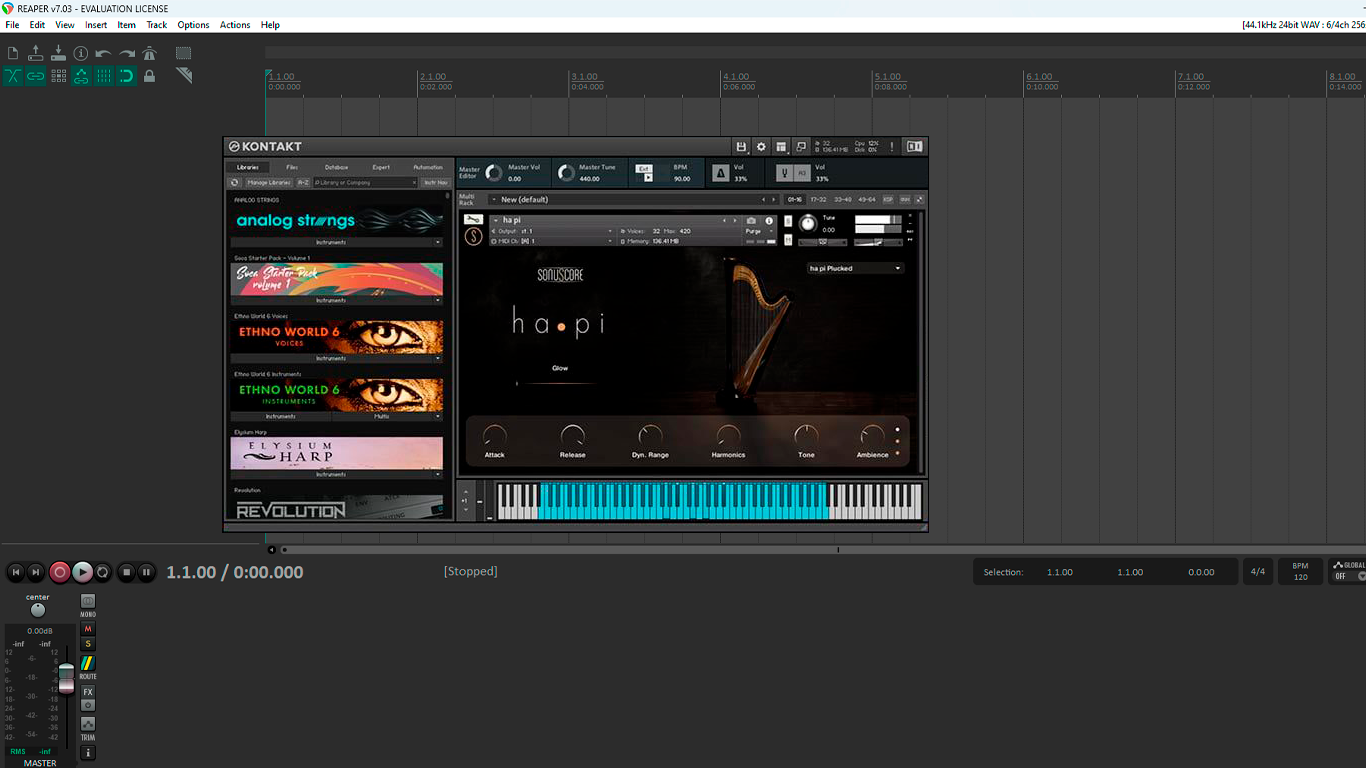Click the Kontakt master tuner fork icon
The height and width of the screenshot is (768, 1366).
click(786, 173)
